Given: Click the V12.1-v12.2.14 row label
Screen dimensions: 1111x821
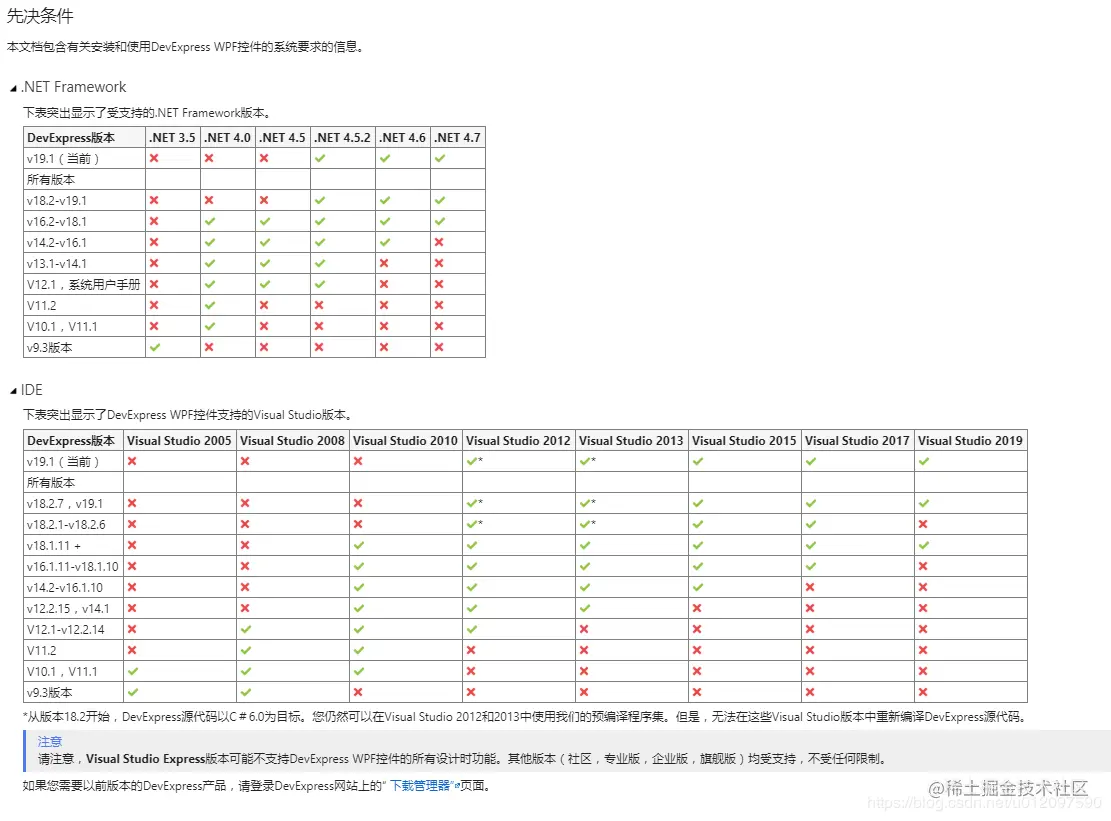Looking at the screenshot, I should tap(66, 630).
